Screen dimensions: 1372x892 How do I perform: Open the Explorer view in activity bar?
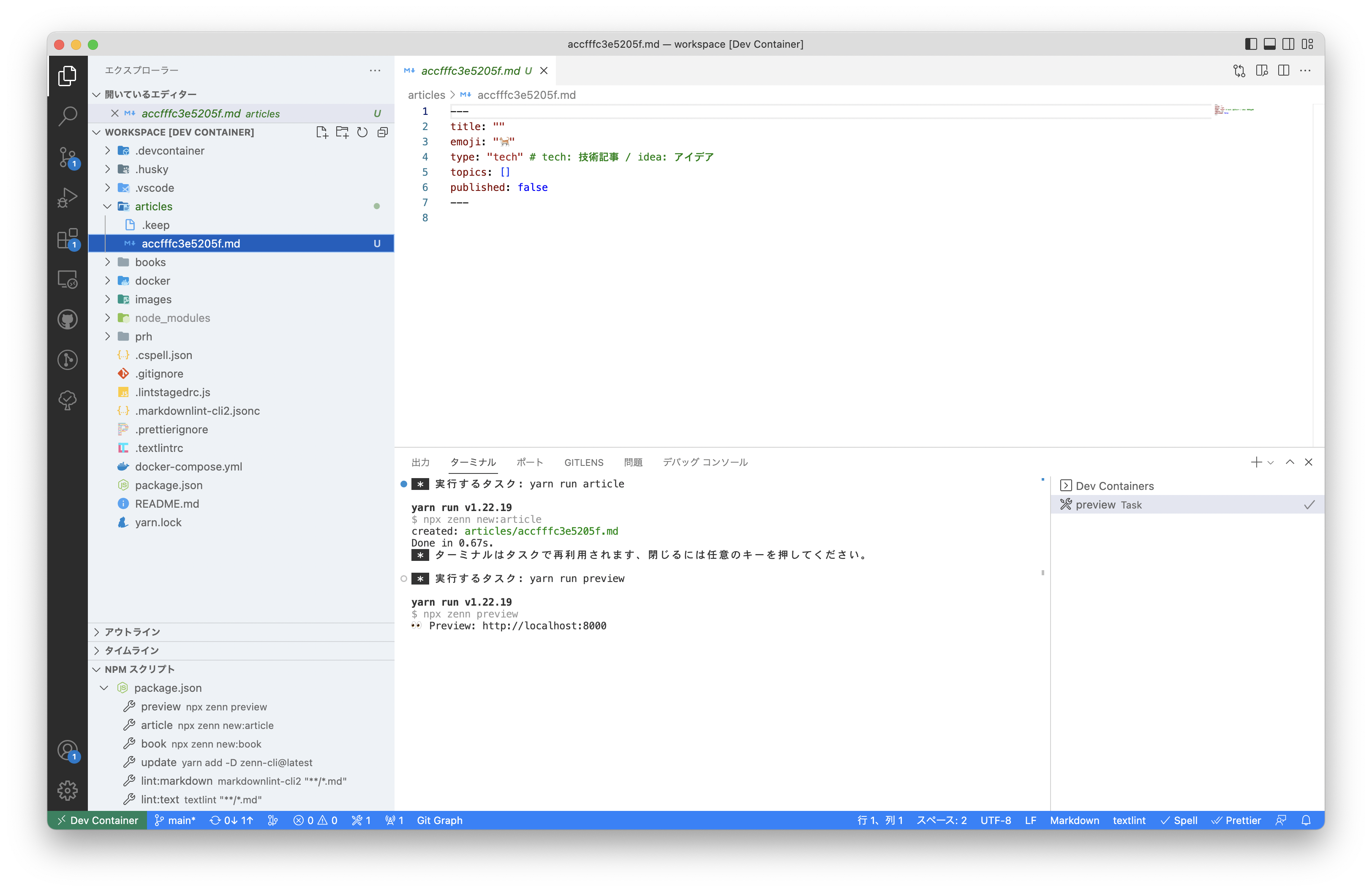pos(68,76)
